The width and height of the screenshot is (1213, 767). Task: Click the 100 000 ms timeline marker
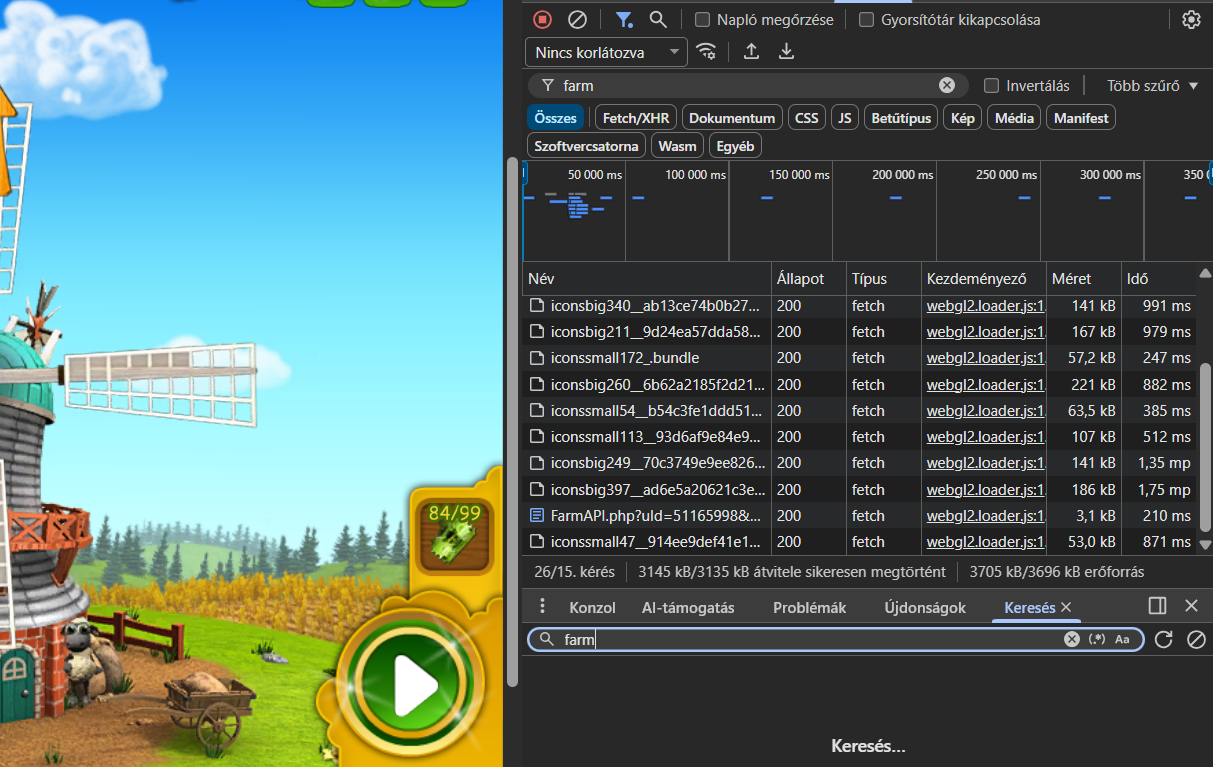(x=695, y=175)
